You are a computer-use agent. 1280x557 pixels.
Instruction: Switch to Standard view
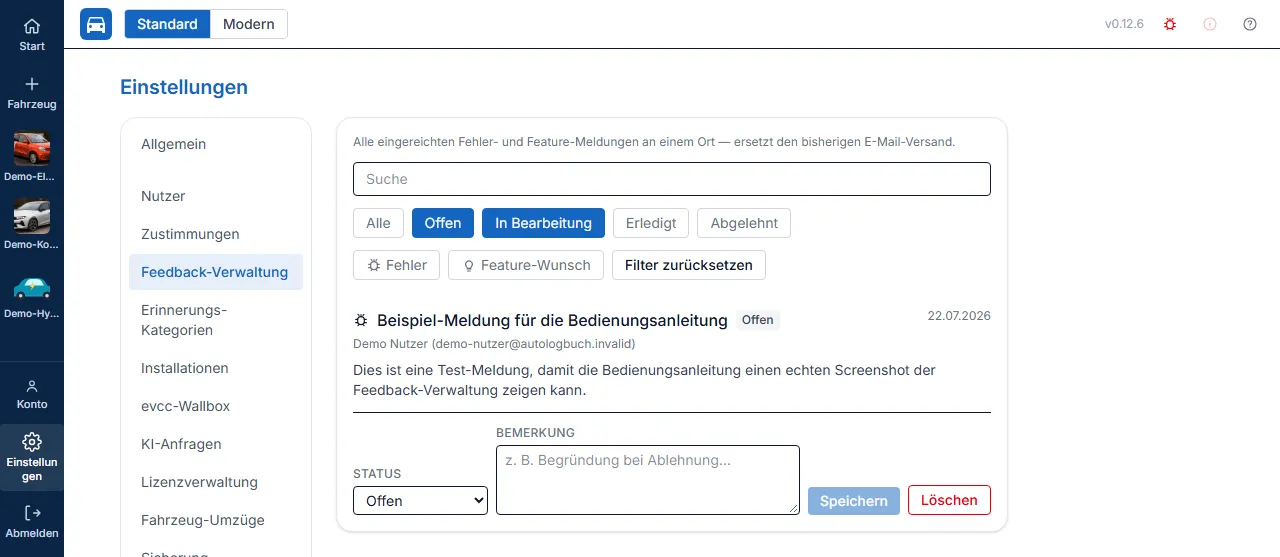(x=167, y=24)
